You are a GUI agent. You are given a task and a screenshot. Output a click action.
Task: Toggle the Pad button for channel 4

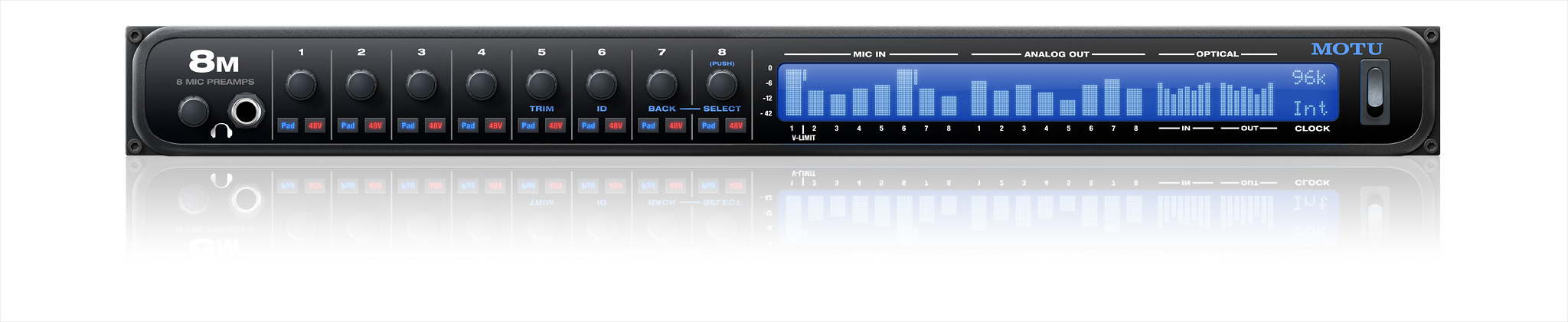468,125
